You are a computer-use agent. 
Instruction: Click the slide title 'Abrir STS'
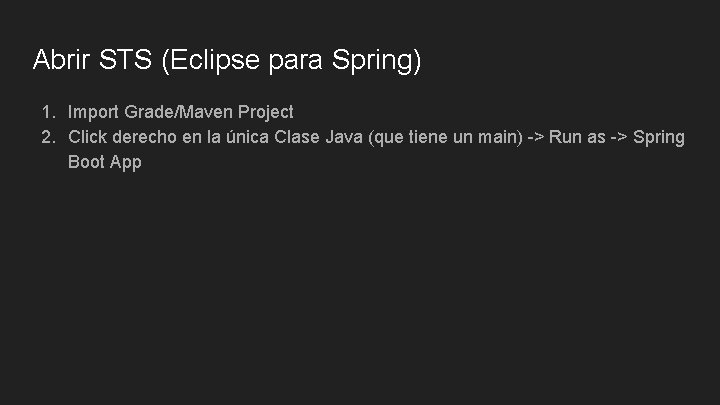click(x=92, y=60)
